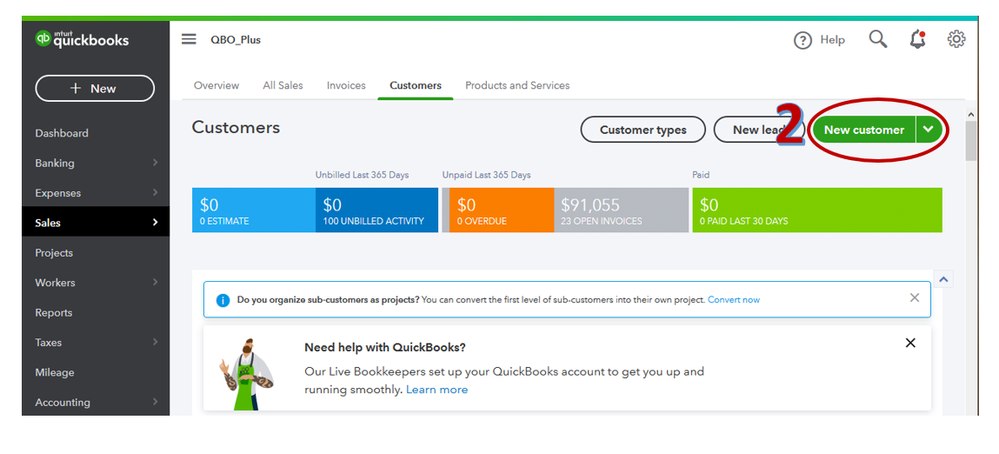999x454 pixels.
Task: Open Mileage in the sidebar
Action: [x=55, y=372]
